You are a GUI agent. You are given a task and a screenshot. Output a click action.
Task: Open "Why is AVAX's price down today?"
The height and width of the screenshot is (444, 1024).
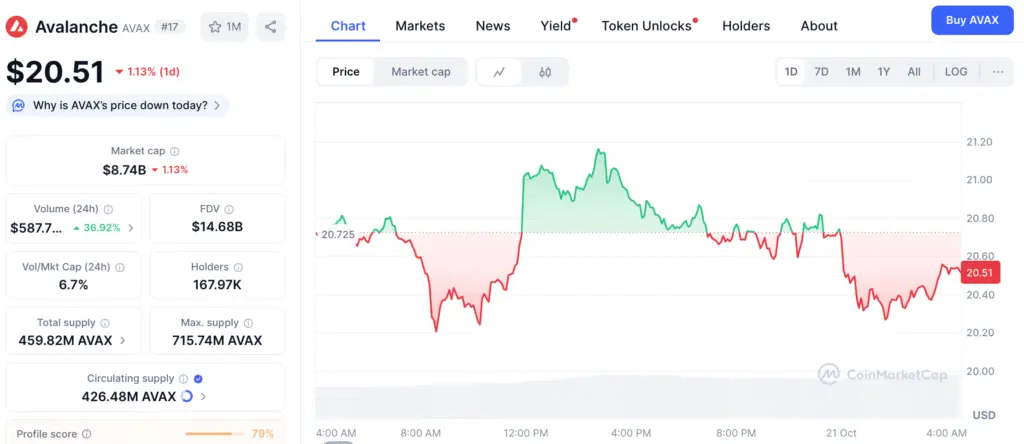click(118, 105)
